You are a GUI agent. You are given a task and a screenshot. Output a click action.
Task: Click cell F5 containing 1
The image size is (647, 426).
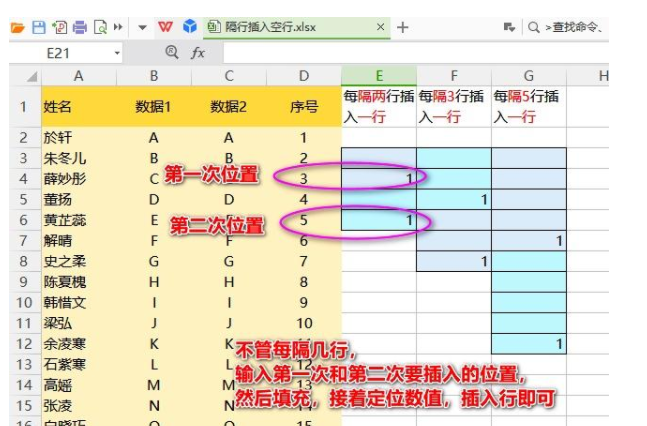point(454,199)
